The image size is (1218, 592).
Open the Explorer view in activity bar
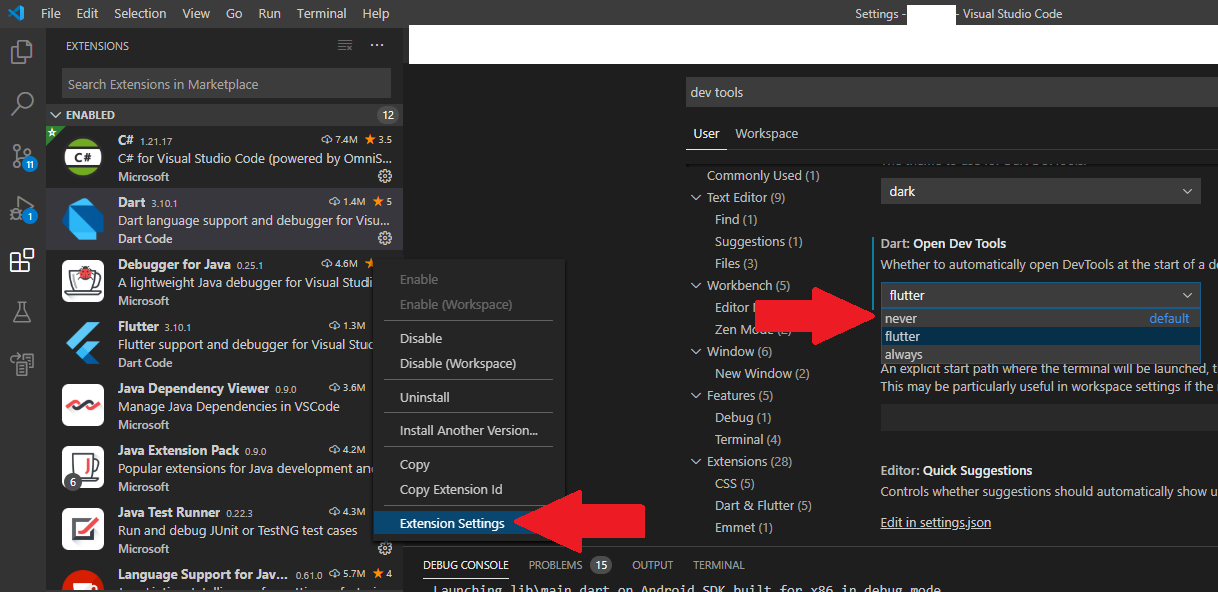tap(22, 51)
